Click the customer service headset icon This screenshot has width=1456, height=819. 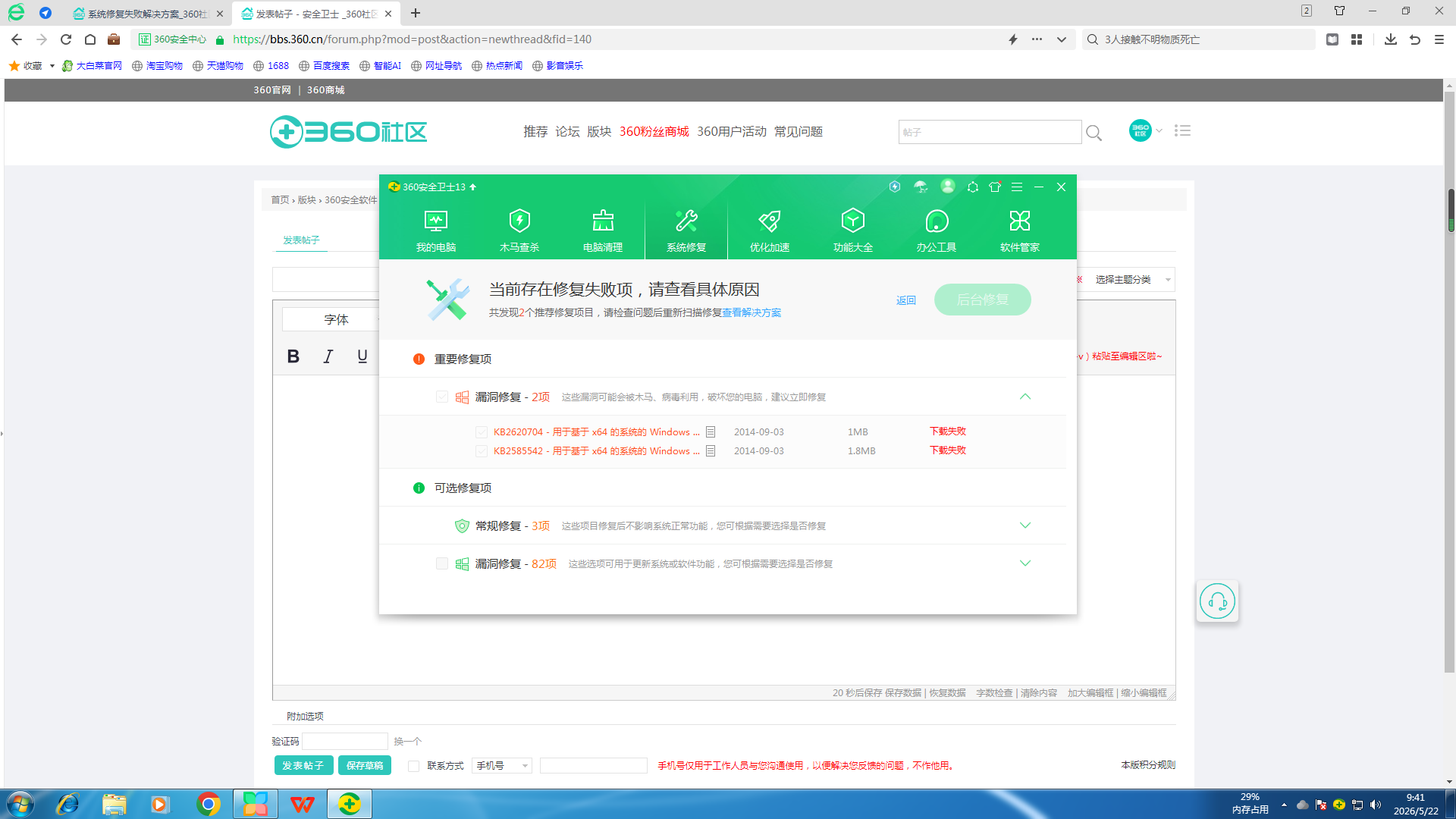pyautogui.click(x=1217, y=601)
